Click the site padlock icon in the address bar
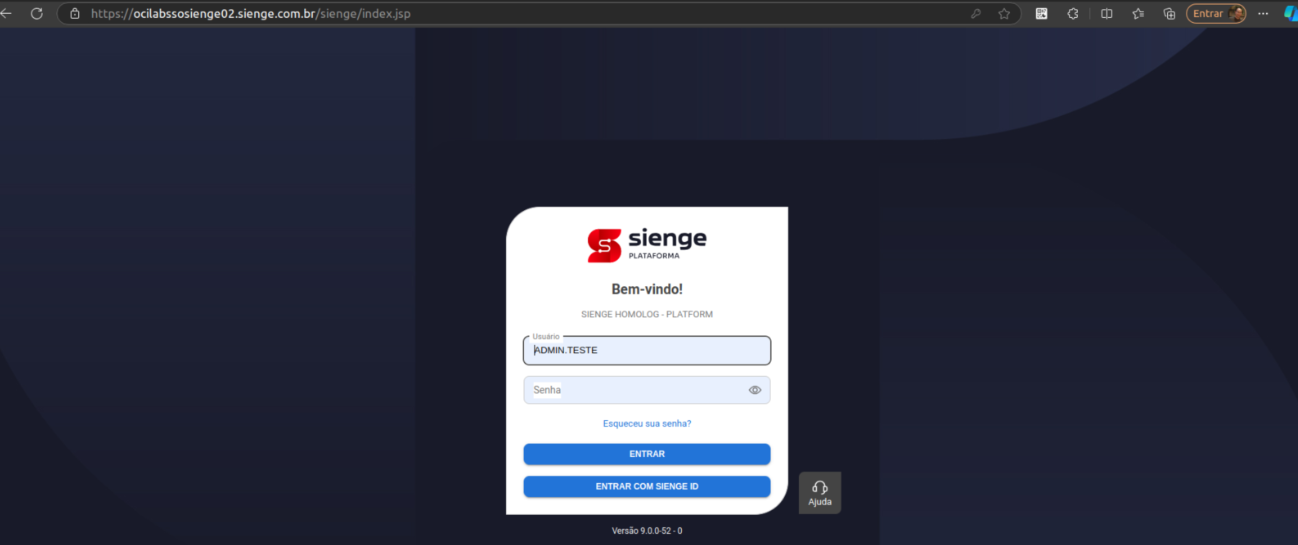Viewport: 1298px width, 545px height. tap(75, 14)
